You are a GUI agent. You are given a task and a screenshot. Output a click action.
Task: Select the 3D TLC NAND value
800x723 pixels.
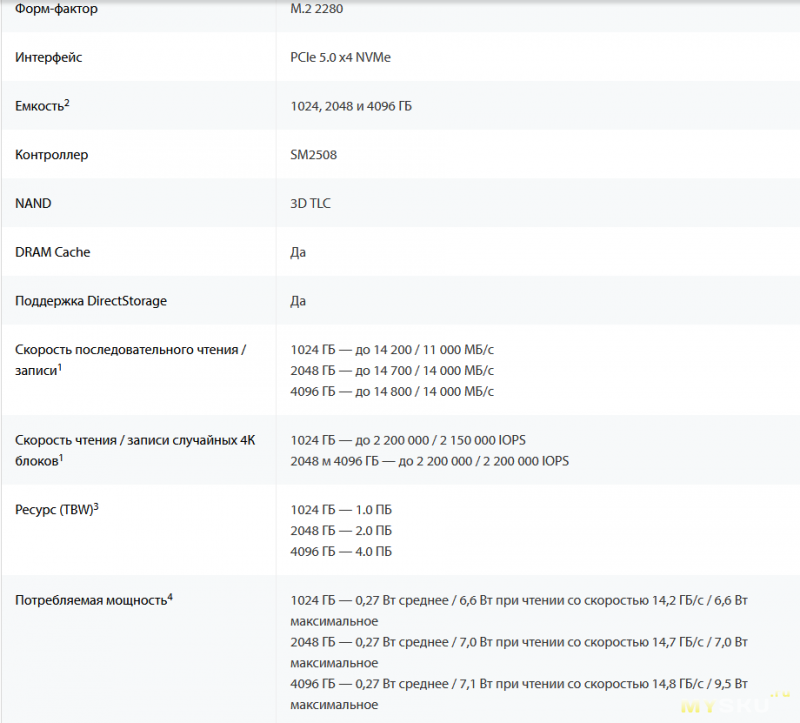click(x=310, y=204)
